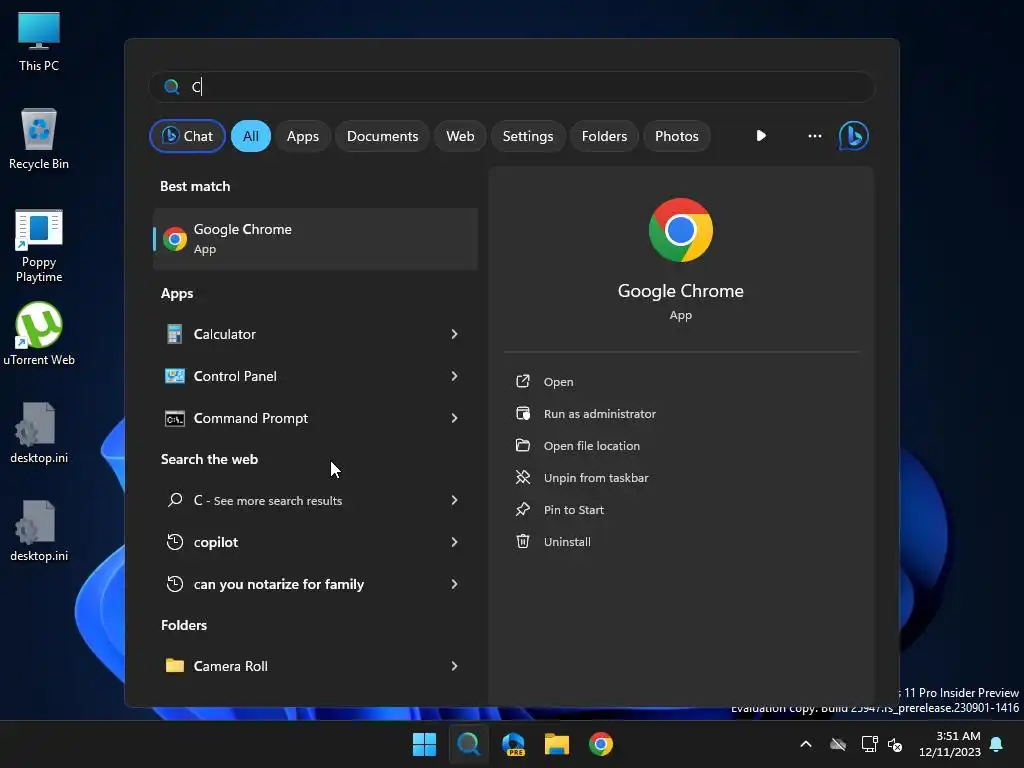
Task: Click the search magnifier icon in search box
Action: pyautogui.click(x=172, y=87)
